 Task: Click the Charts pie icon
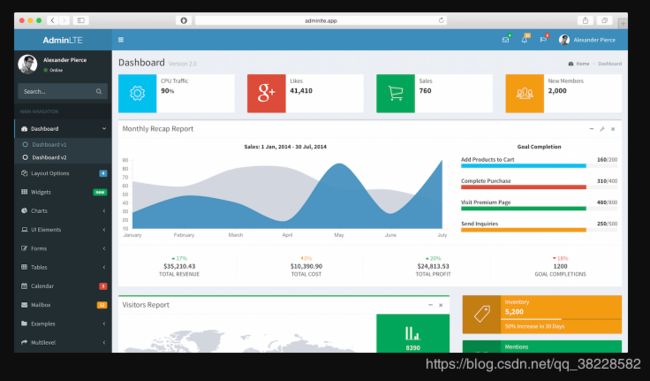point(24,211)
